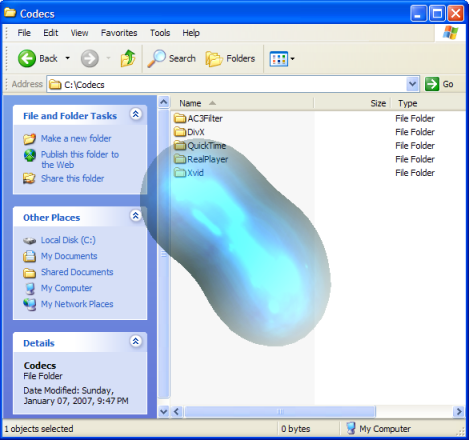
Task: Click the Share this folder icon
Action: click(29, 178)
